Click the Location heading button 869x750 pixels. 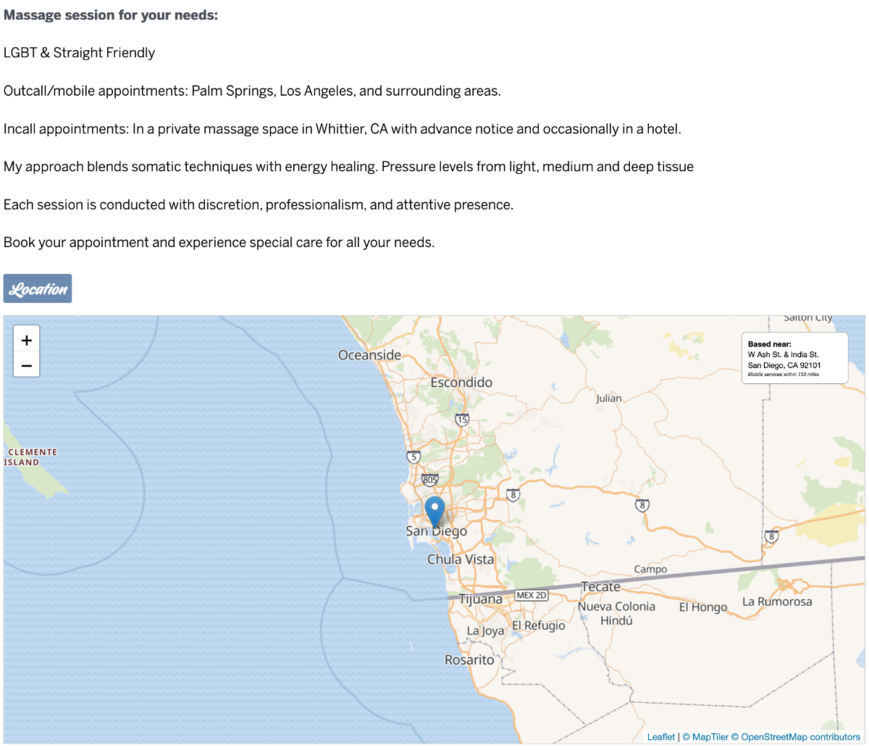tap(38, 289)
